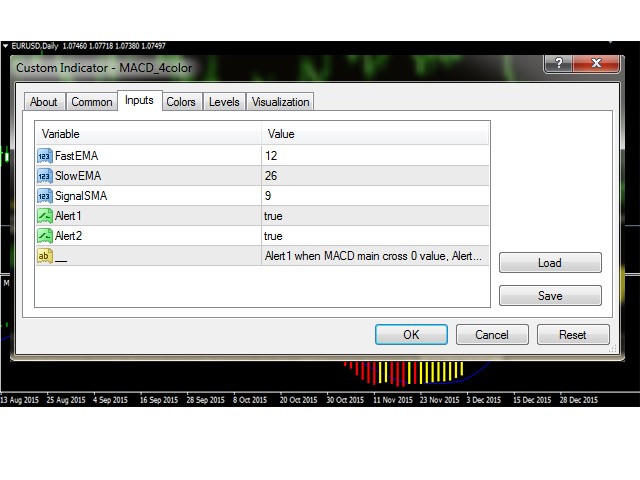Click the EURUSD,Daily chart title text
This screenshot has width=640, height=480.
[35, 46]
